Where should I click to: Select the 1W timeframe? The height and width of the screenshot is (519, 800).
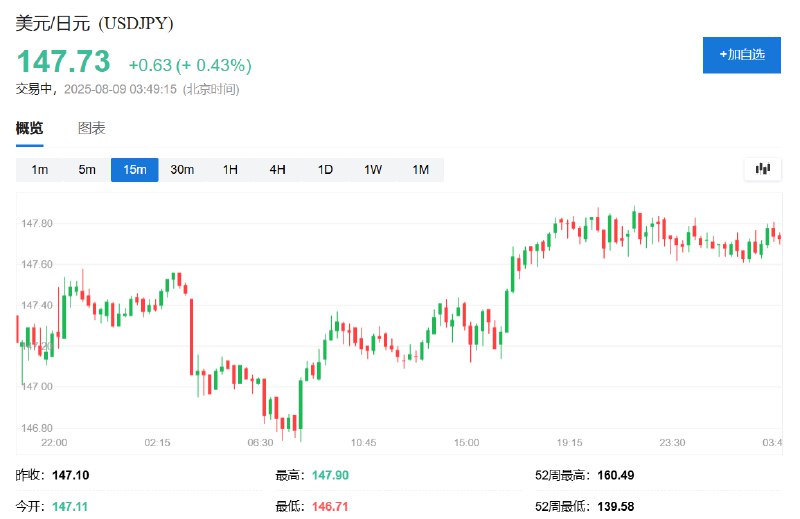point(373,169)
